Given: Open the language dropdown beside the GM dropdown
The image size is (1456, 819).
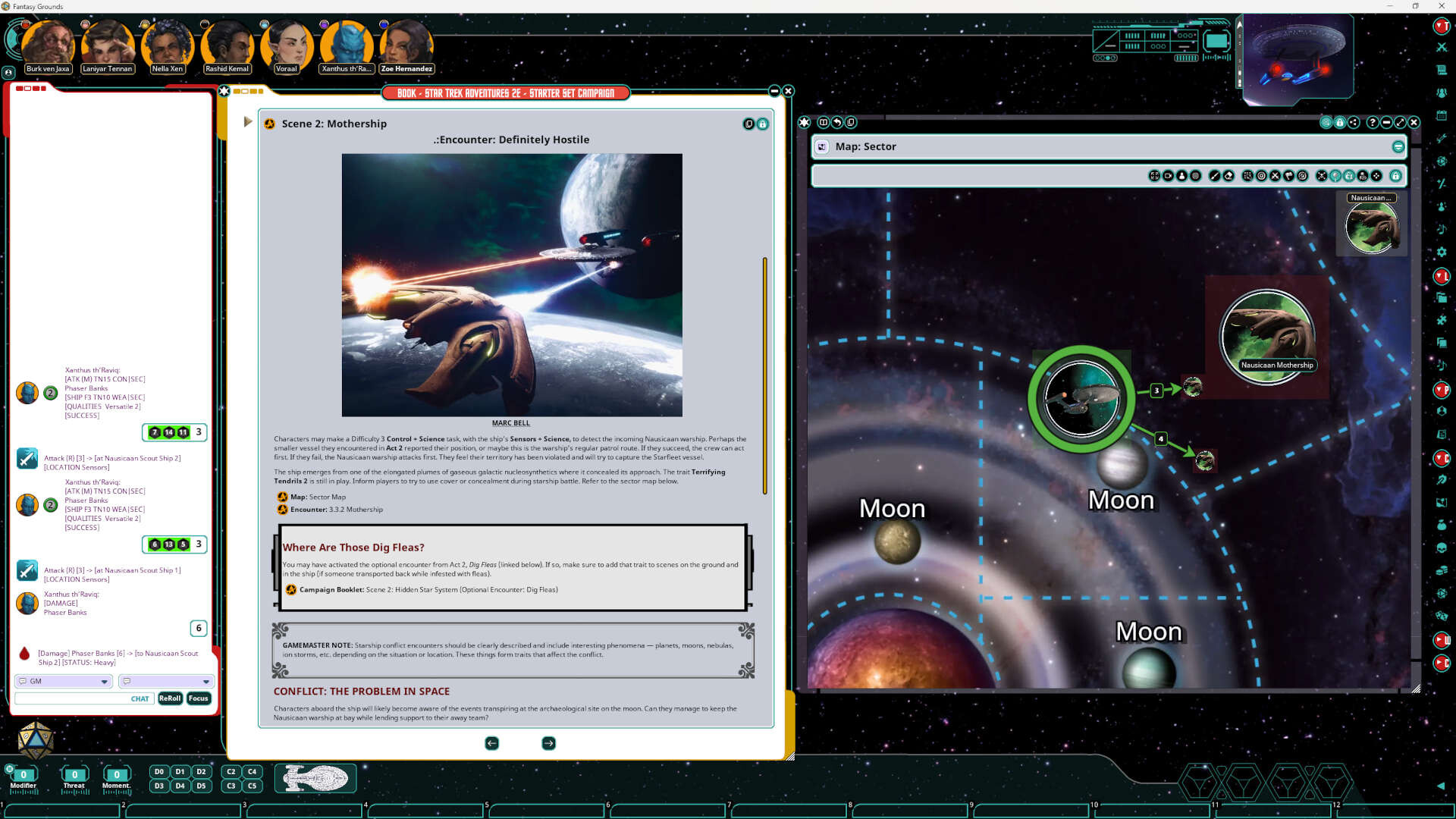Looking at the screenshot, I should pyautogui.click(x=165, y=681).
